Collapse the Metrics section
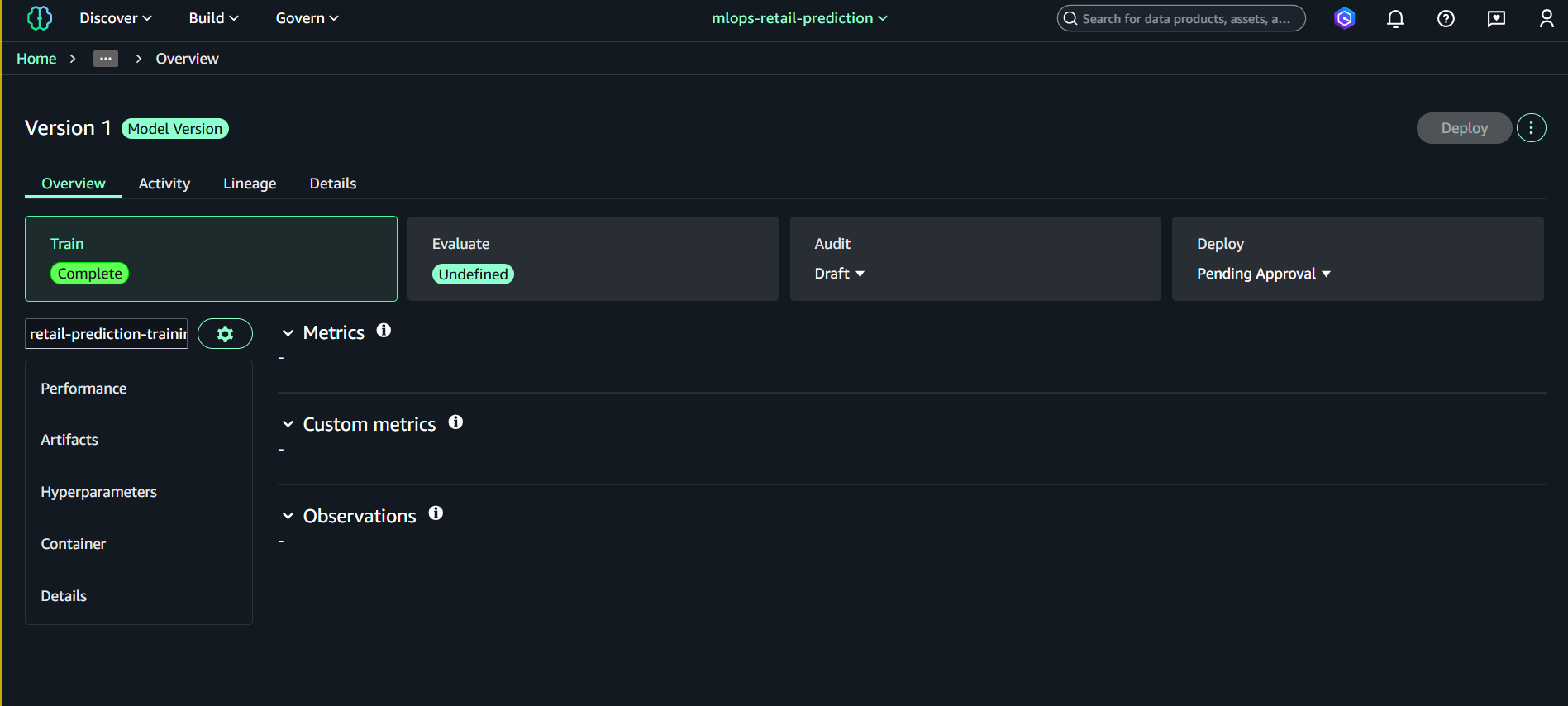The height and width of the screenshot is (706, 1568). point(288,333)
